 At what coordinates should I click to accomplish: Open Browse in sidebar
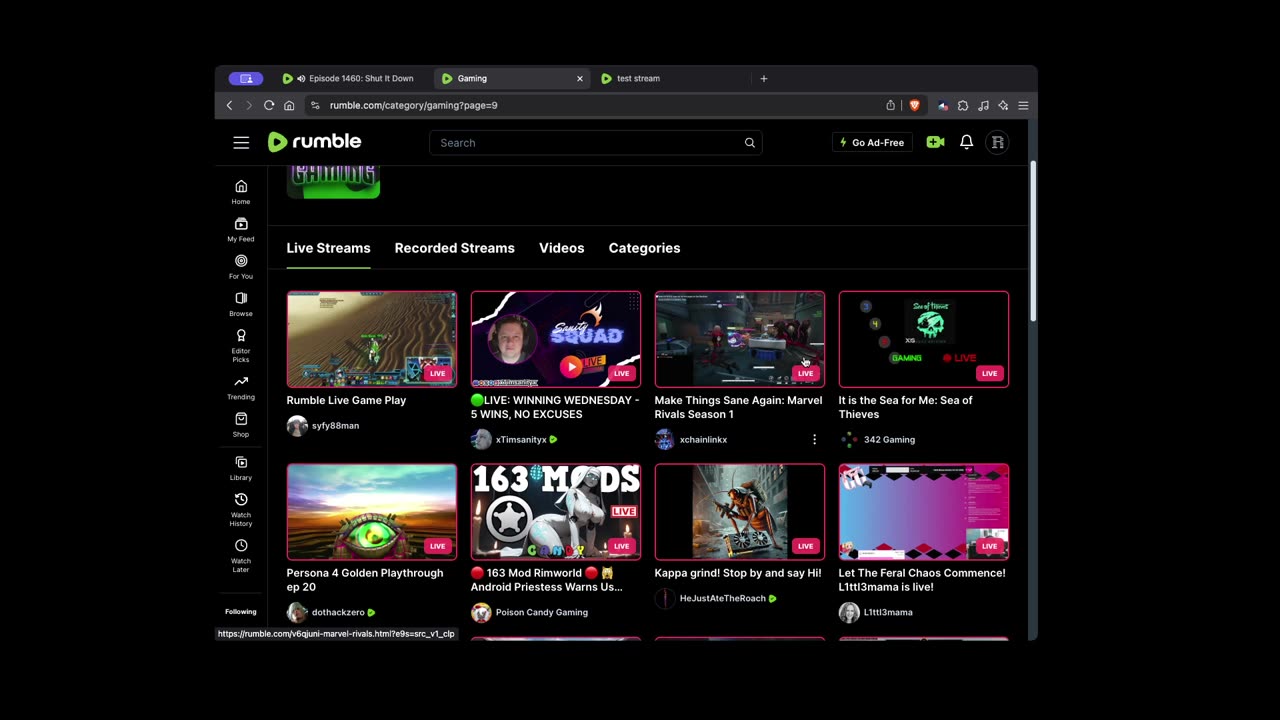[241, 304]
